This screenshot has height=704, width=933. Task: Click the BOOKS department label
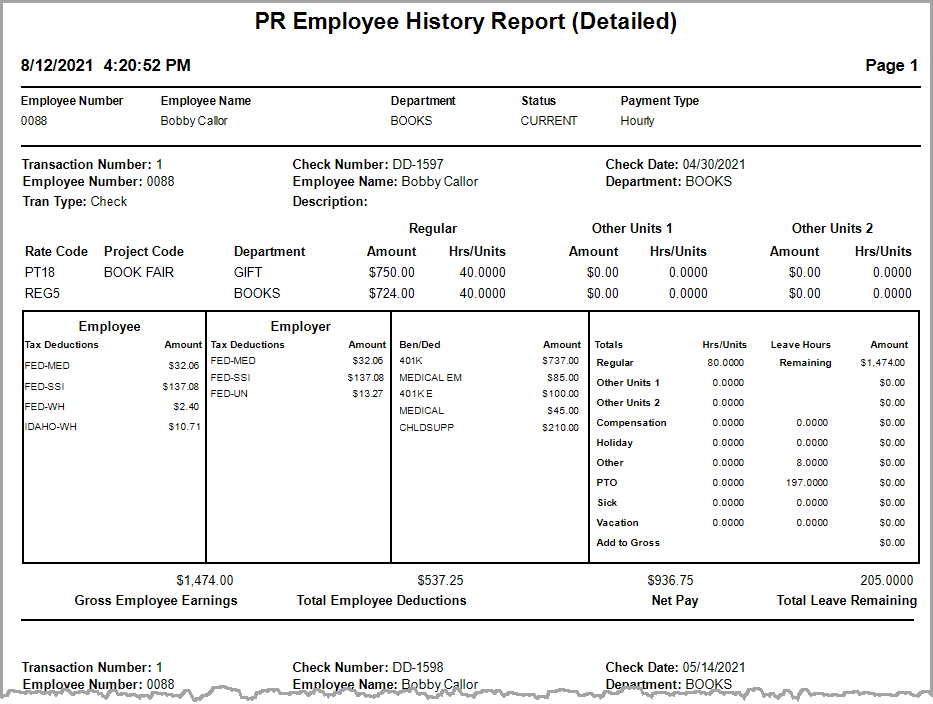click(x=412, y=120)
